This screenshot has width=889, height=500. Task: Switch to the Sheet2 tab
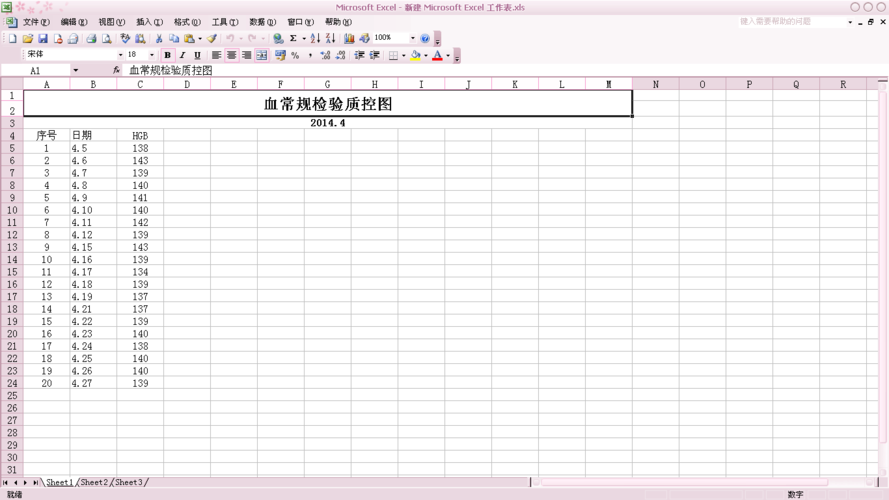(x=94, y=482)
